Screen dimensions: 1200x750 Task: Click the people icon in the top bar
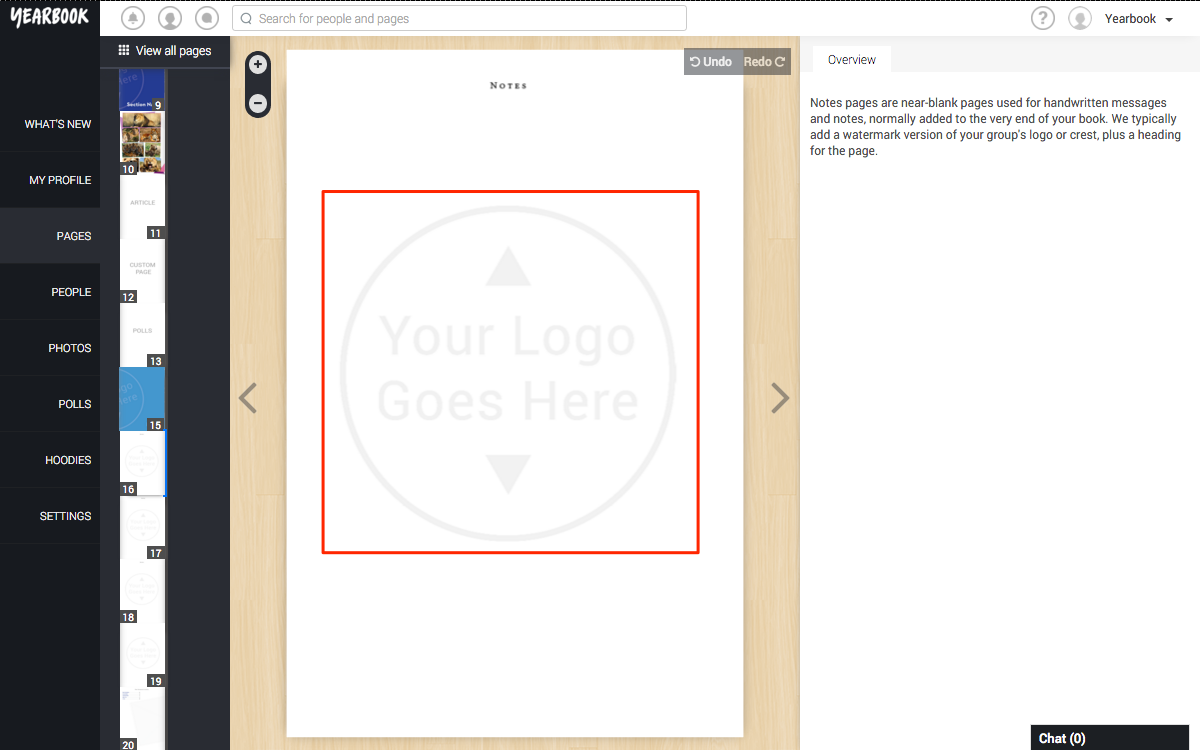coord(169,17)
